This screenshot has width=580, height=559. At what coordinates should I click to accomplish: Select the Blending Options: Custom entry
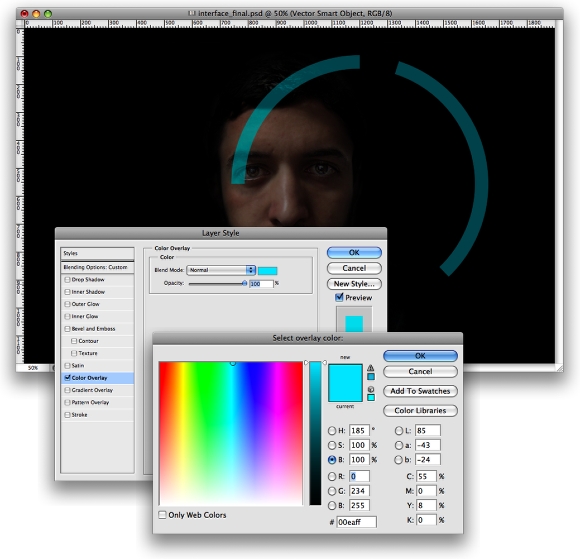(x=97, y=267)
